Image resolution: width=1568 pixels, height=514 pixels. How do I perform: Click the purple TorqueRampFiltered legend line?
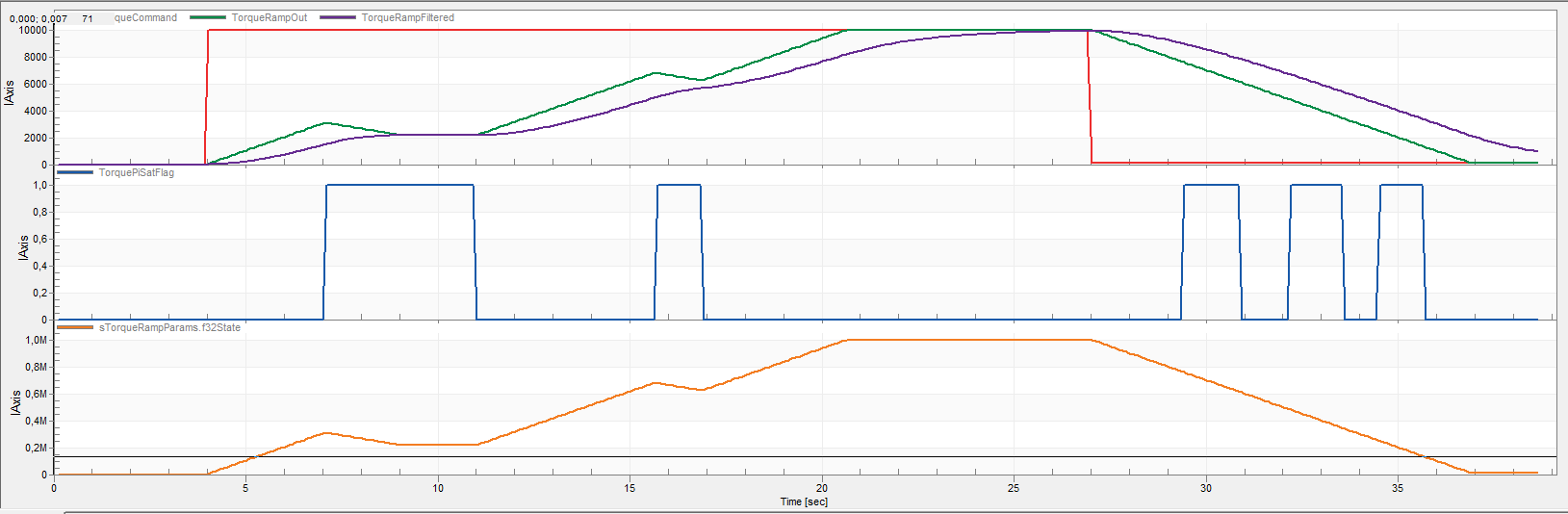[x=338, y=18]
